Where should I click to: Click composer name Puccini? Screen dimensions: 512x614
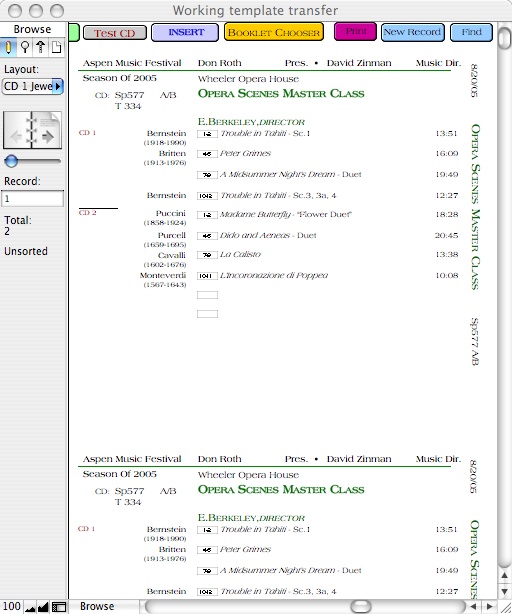coord(171,213)
